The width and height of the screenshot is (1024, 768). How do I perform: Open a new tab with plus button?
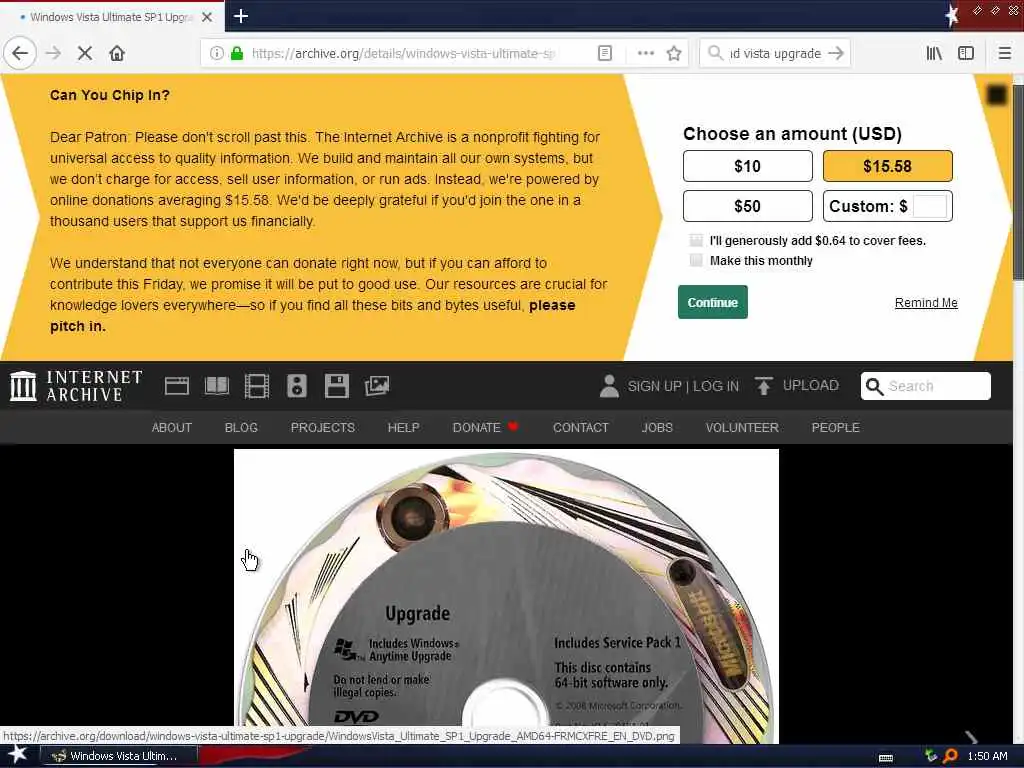(x=241, y=16)
